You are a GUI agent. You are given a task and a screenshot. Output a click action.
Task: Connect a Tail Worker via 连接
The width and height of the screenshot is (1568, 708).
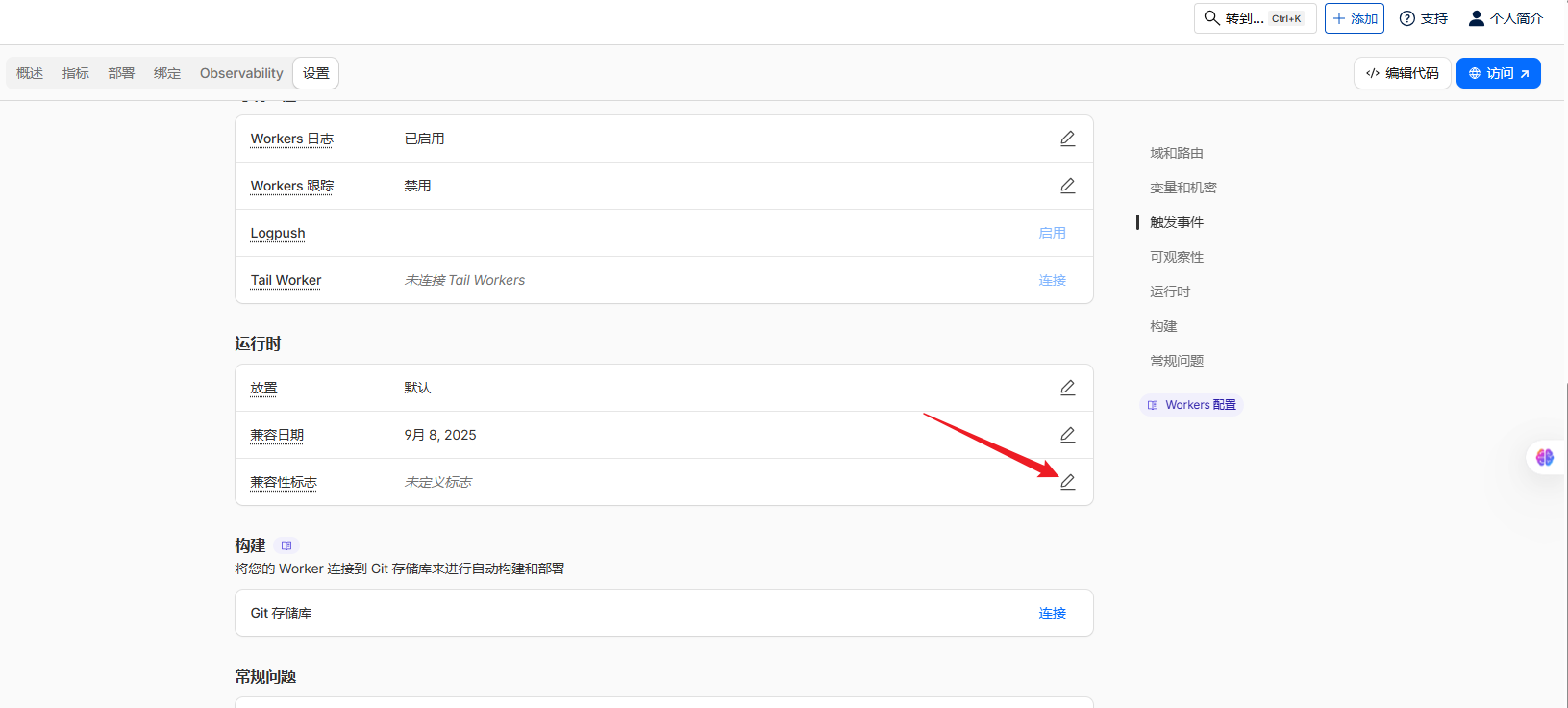point(1052,280)
